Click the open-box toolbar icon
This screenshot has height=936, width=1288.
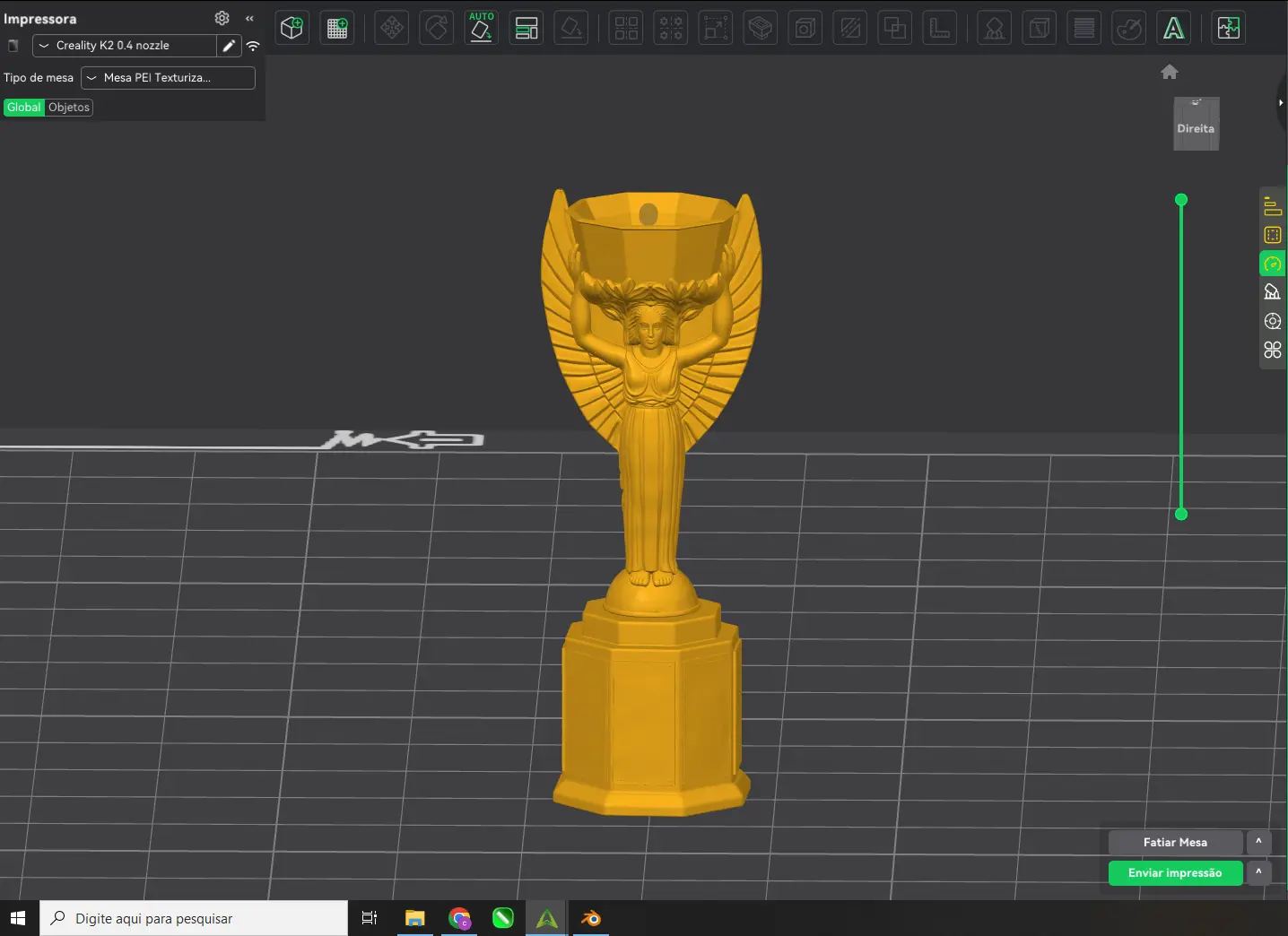point(761,28)
